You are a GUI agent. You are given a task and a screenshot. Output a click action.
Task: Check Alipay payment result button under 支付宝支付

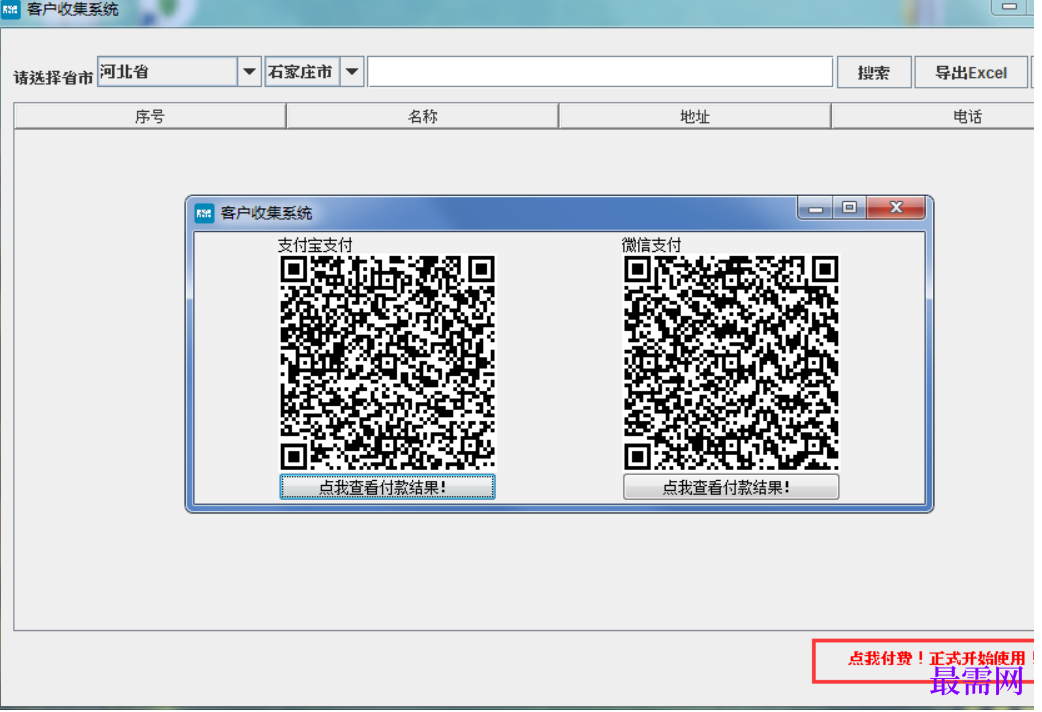[387, 487]
